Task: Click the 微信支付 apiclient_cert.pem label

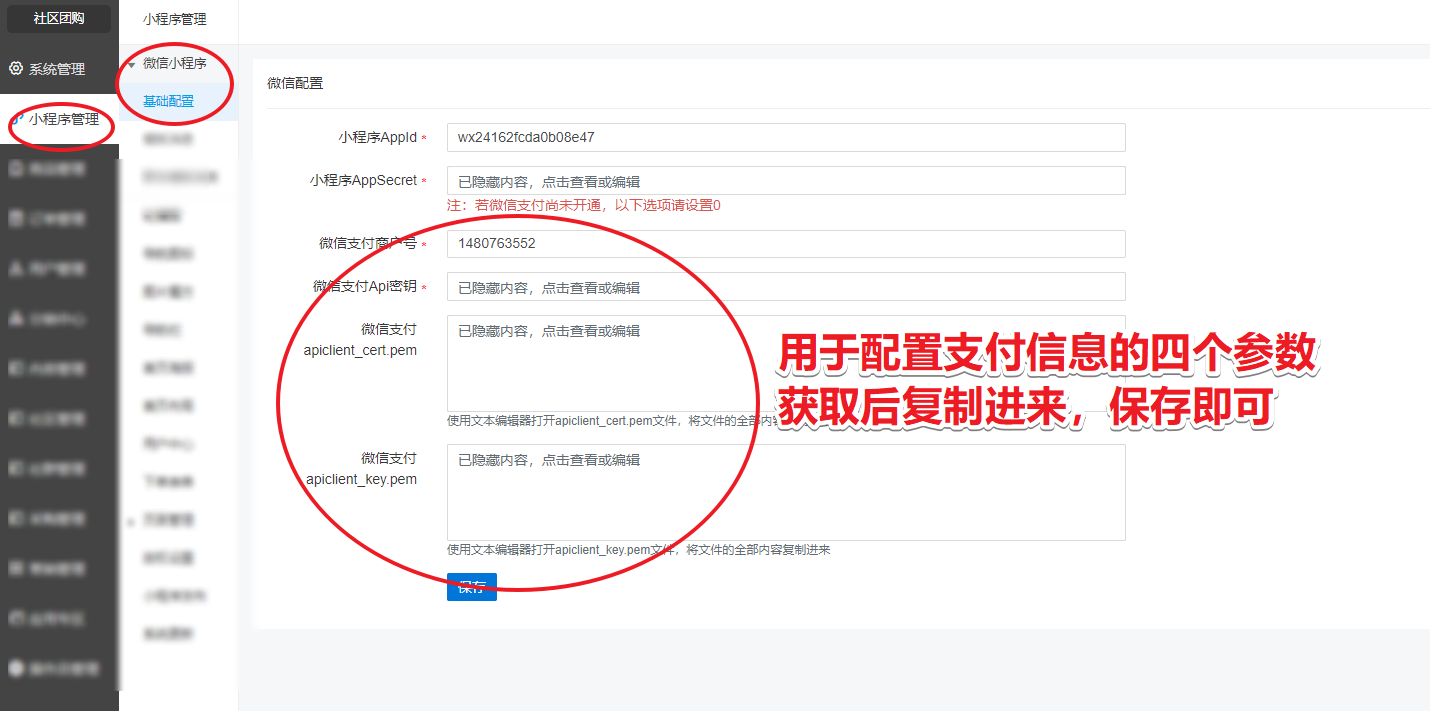Action: coord(361,339)
